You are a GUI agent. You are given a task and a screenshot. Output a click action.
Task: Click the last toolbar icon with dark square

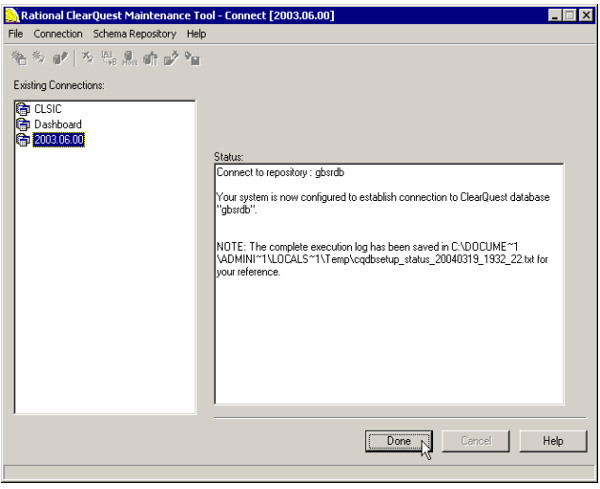(x=192, y=58)
